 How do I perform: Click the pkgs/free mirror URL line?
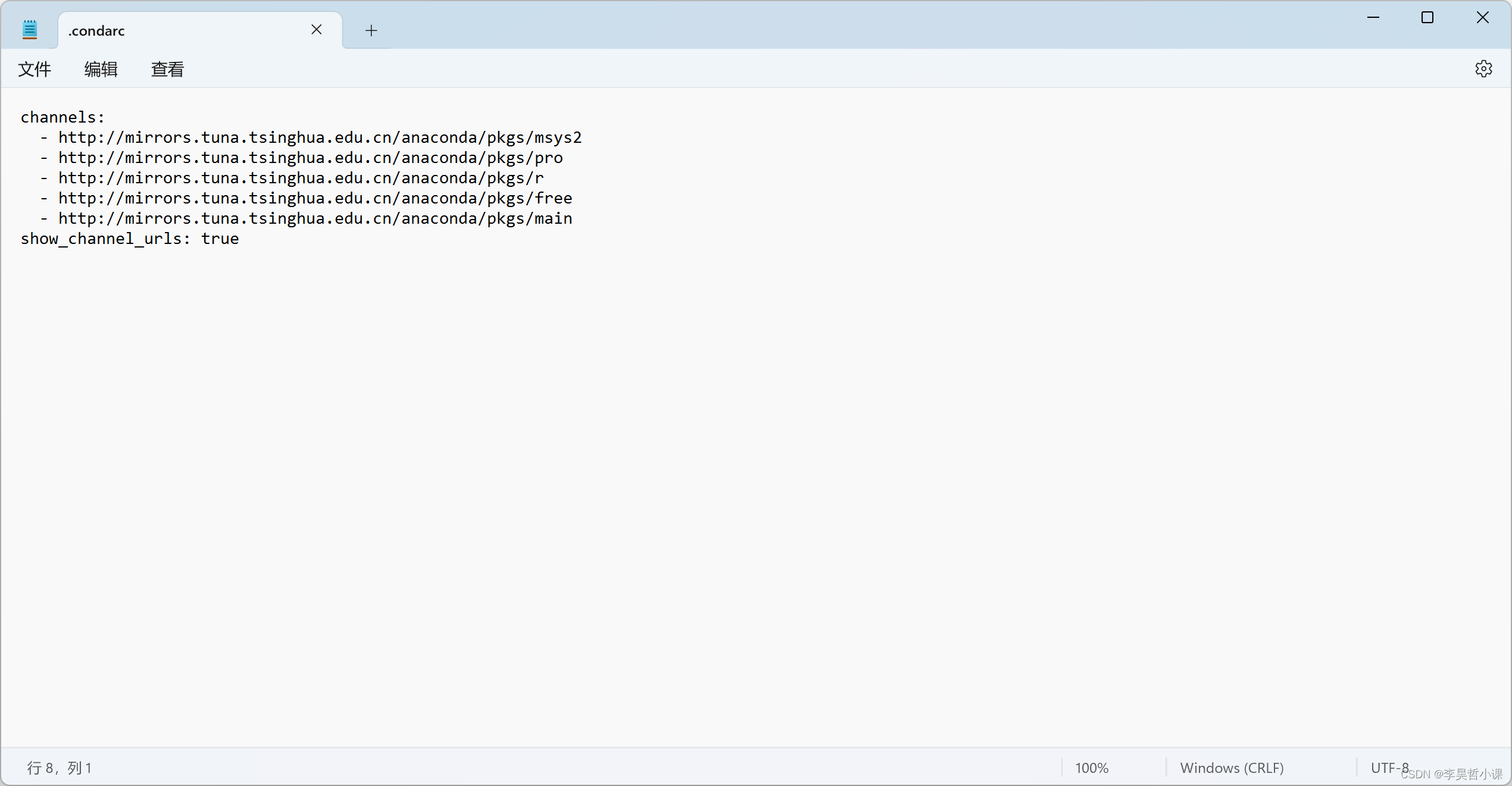(x=315, y=198)
